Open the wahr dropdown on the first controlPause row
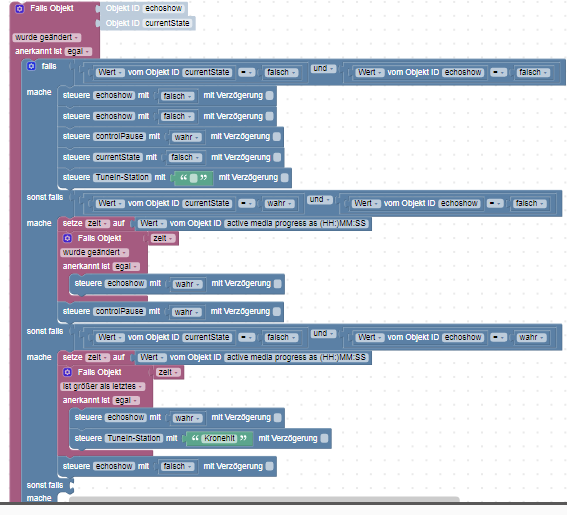 (x=186, y=137)
